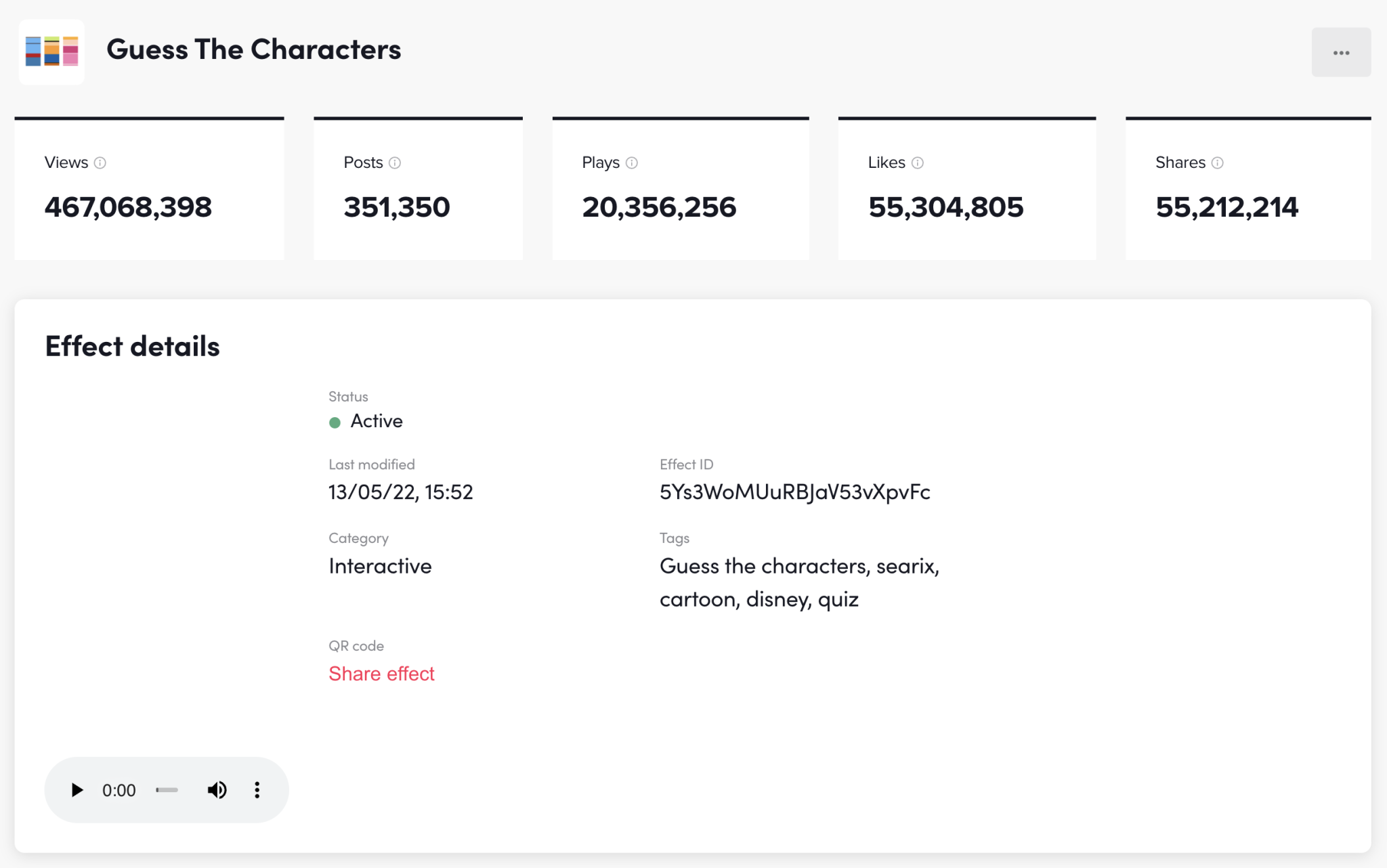Viewport: 1387px width, 868px height.
Task: Open the Share effect link
Action: [381, 674]
